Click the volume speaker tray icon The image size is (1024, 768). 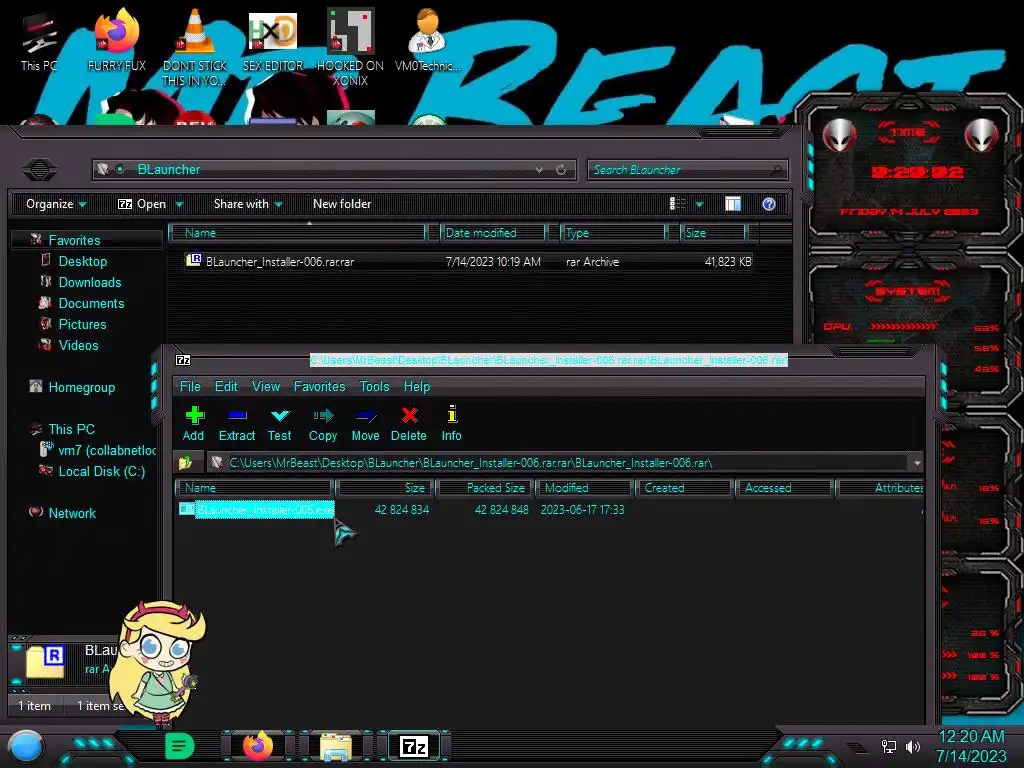coord(913,746)
